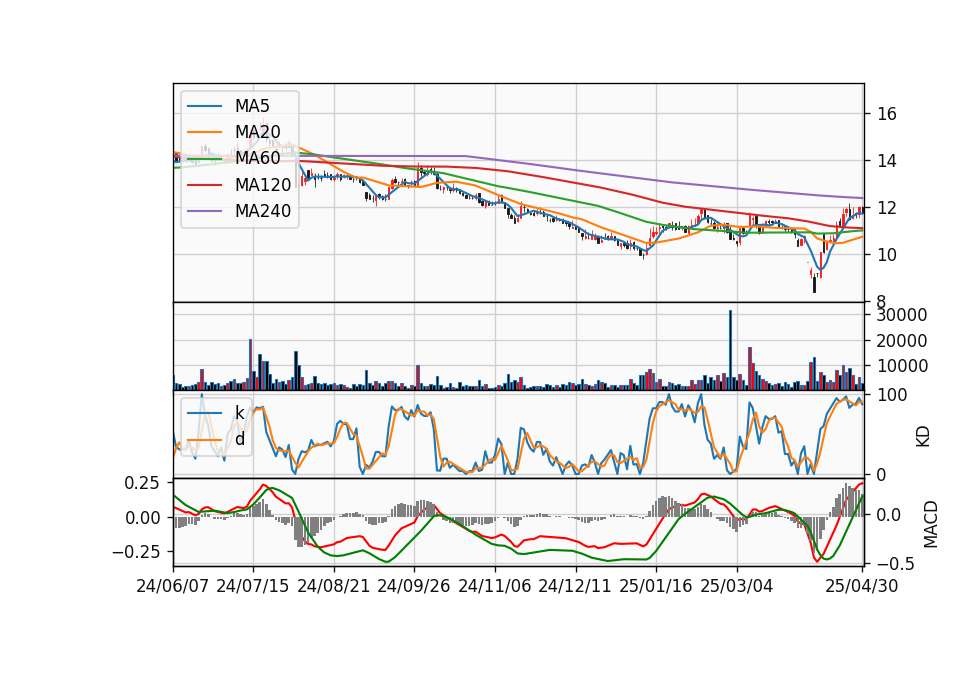Click the price axis value 16

[x=887, y=114]
